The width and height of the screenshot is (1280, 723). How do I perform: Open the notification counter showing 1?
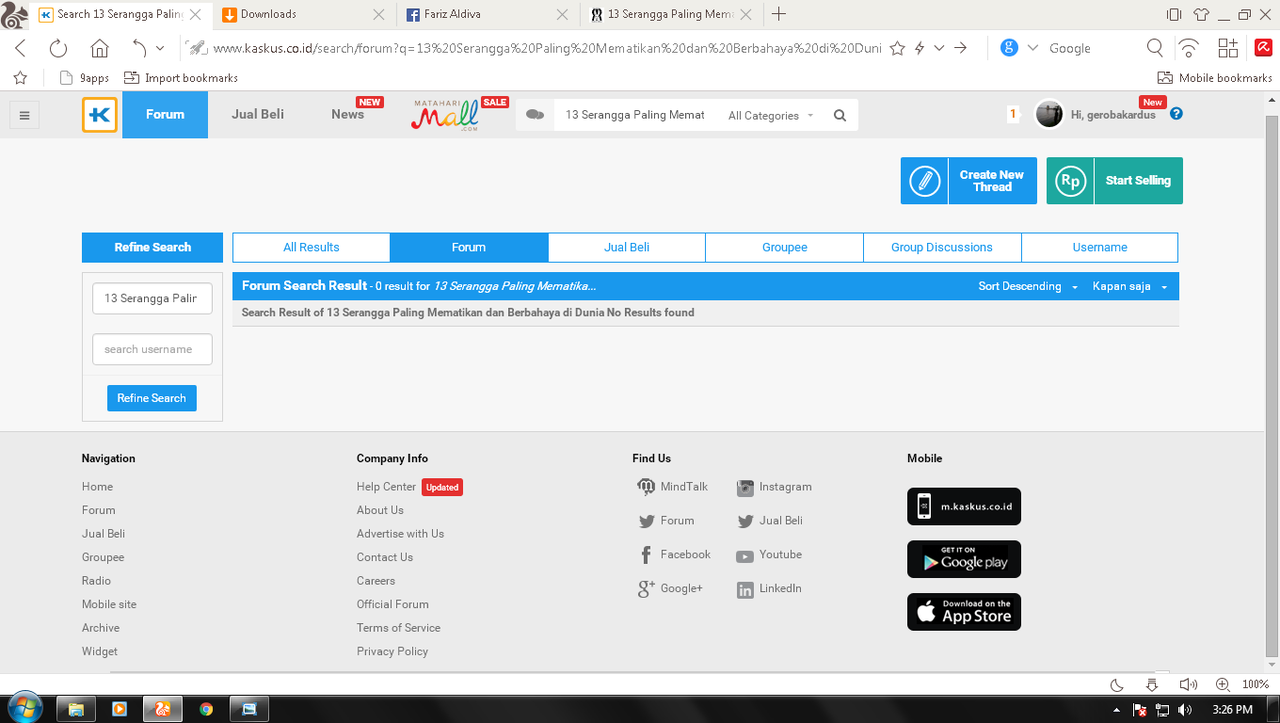pos(1012,114)
